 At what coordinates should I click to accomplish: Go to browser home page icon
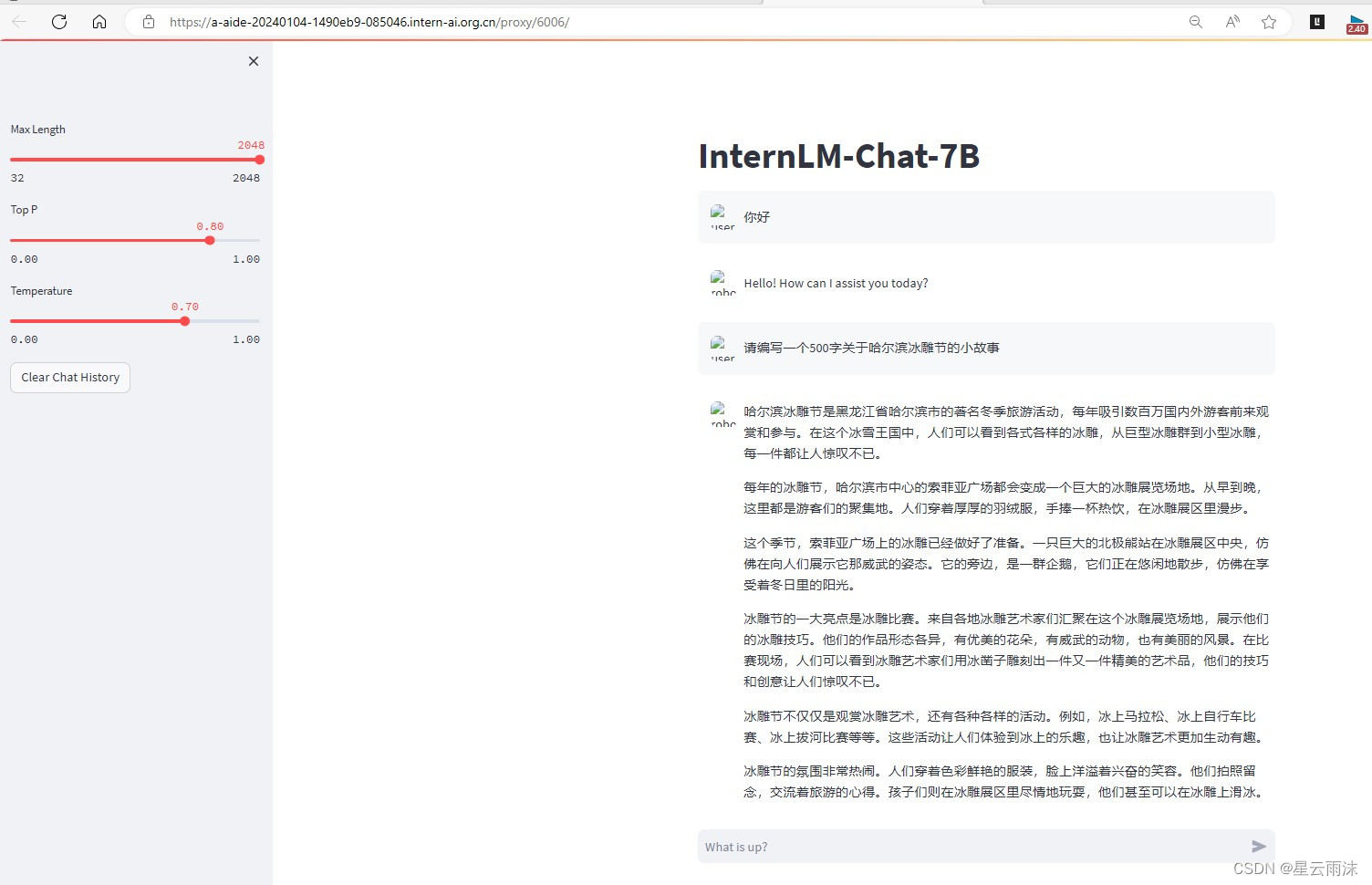(x=99, y=22)
